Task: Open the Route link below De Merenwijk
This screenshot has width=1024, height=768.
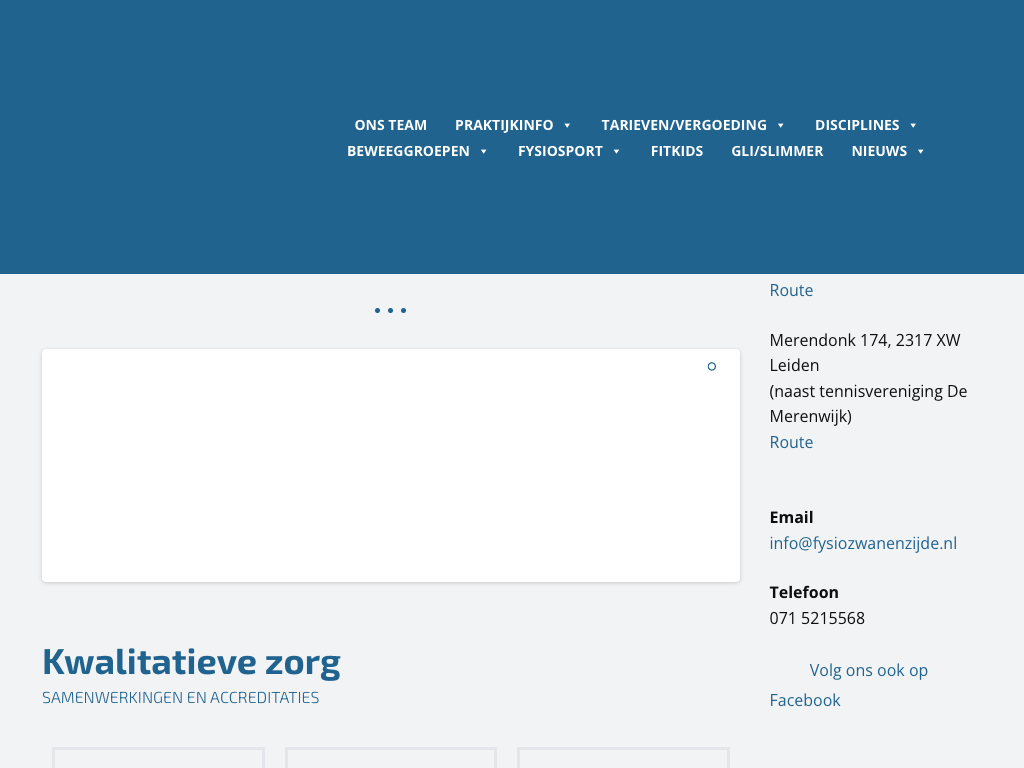Action: coord(791,442)
